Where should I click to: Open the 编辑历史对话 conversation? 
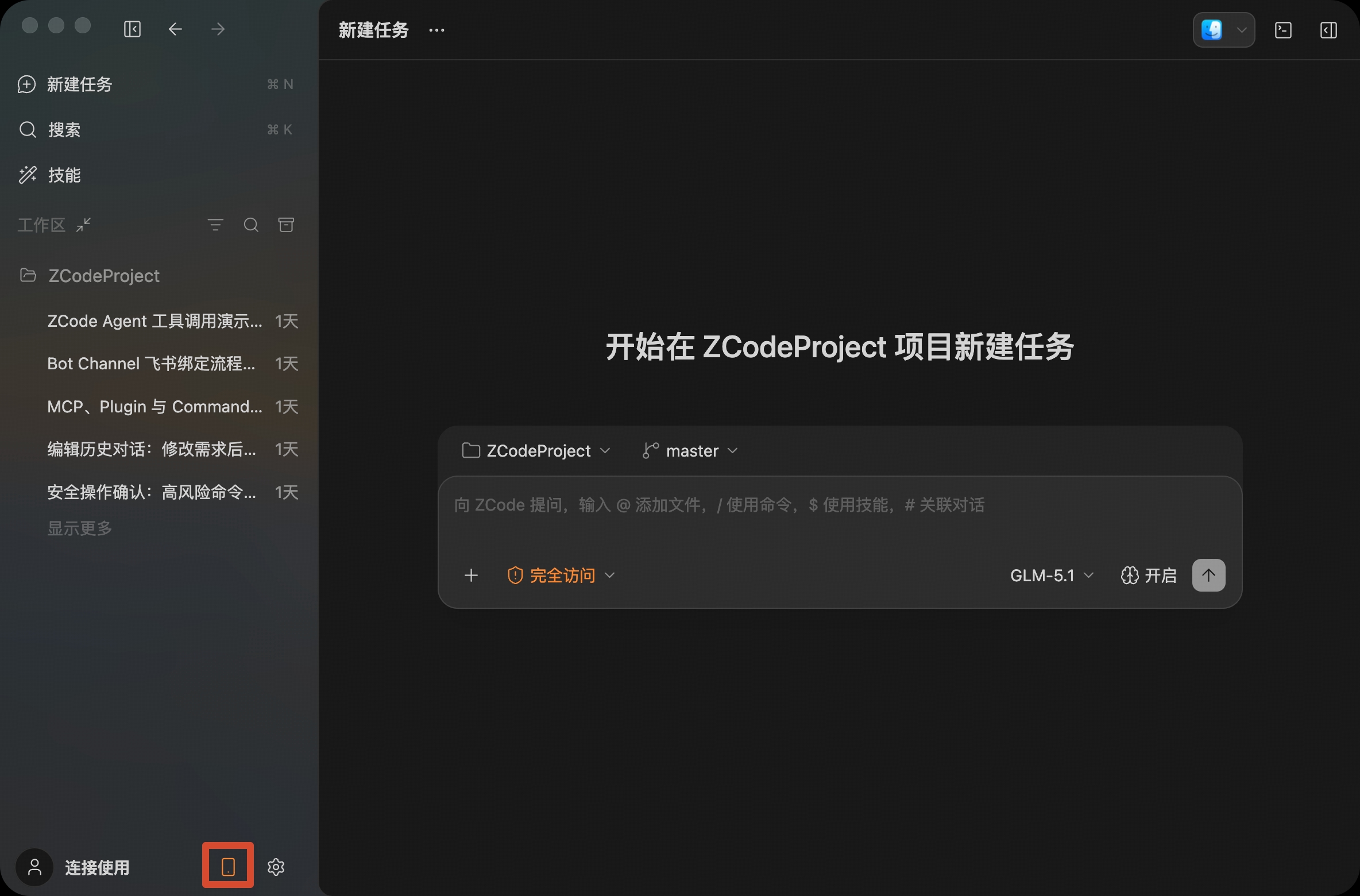tap(172, 449)
